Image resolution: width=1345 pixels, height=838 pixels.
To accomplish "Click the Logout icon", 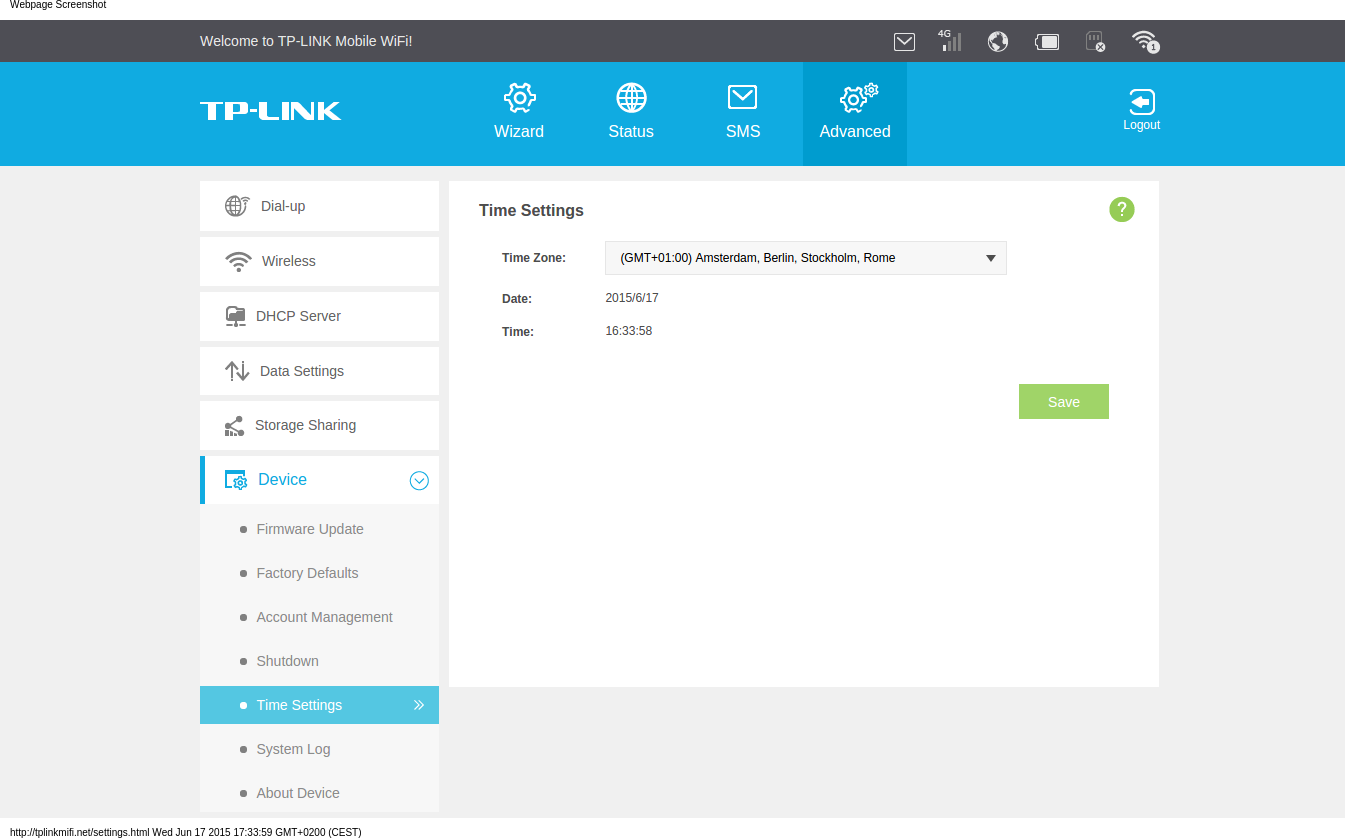I will pos(1141,103).
